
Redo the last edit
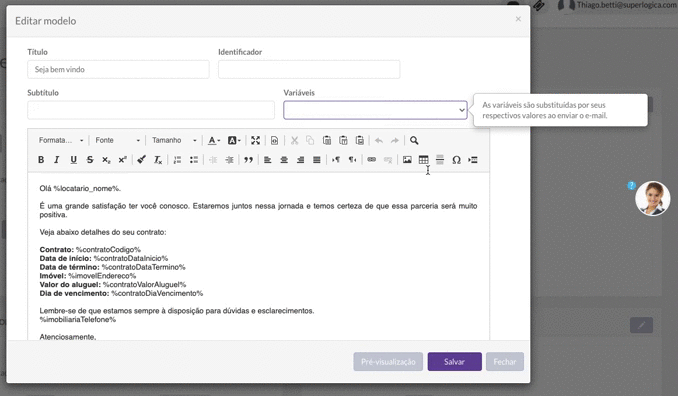tap(394, 140)
